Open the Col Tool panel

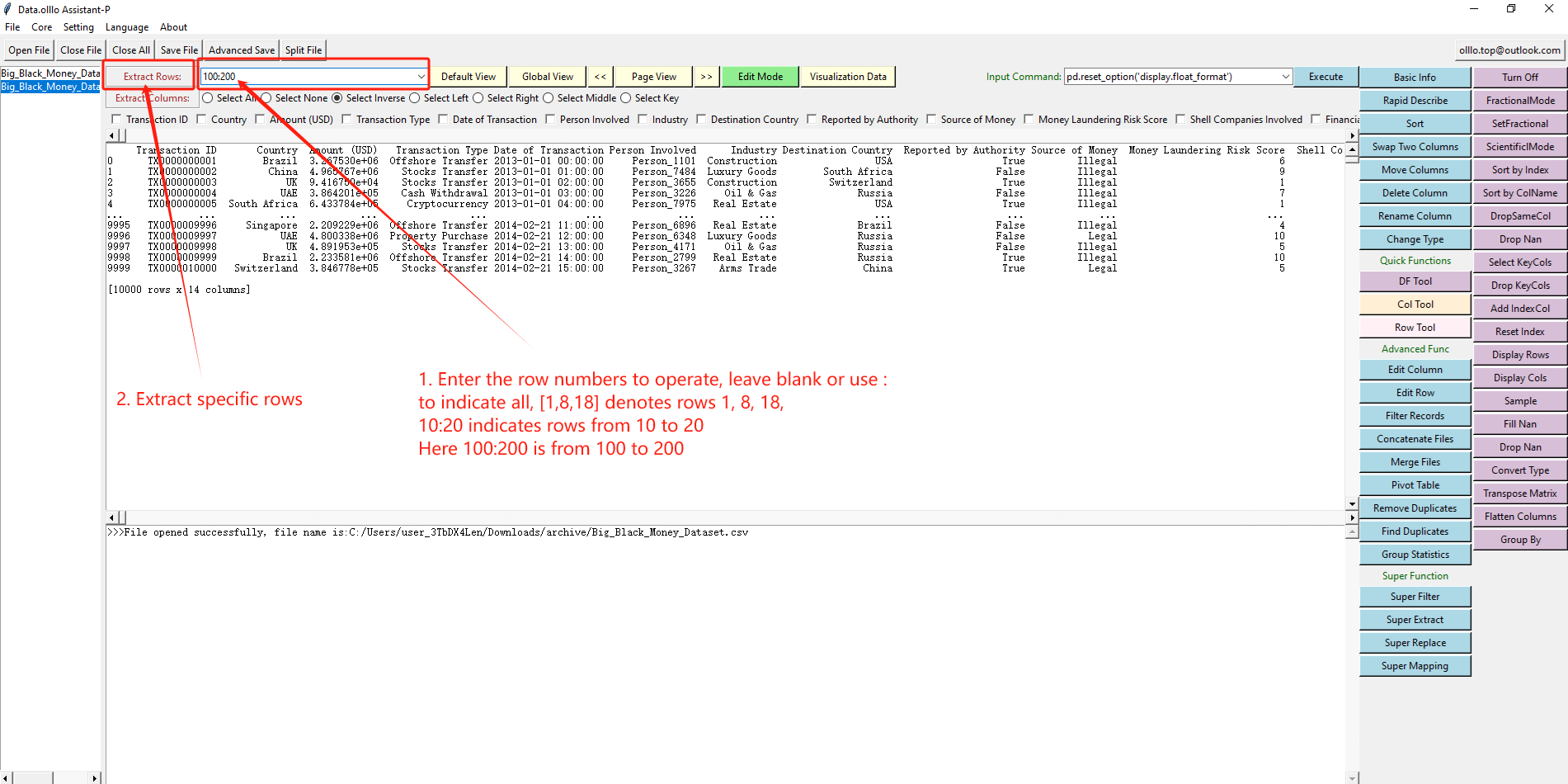click(1415, 305)
